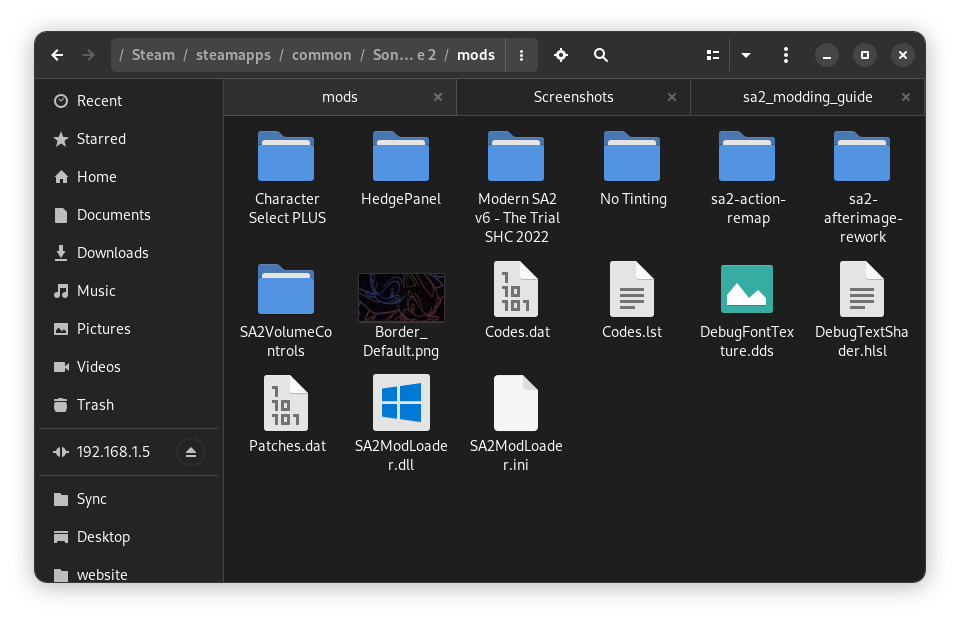Viewport: 960px width, 620px height.
Task: Open Starred in sidebar
Action: tap(129, 139)
